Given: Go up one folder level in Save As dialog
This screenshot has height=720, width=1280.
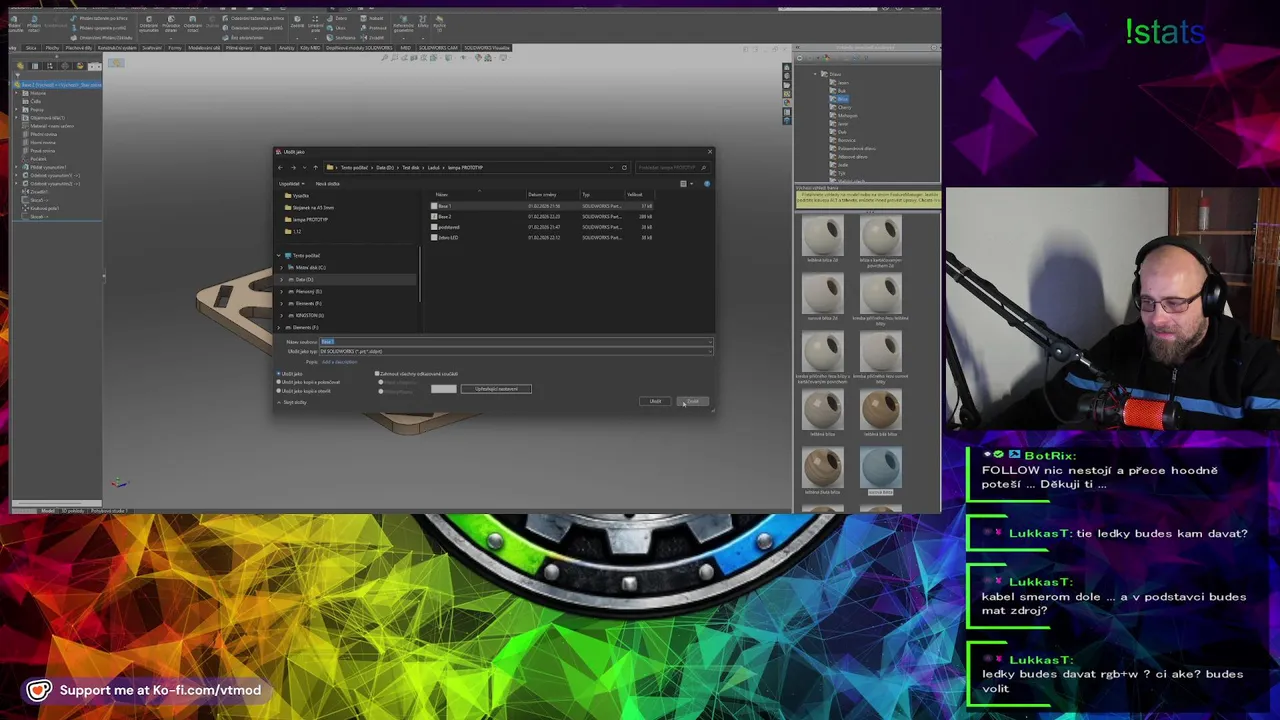Looking at the screenshot, I should coord(315,167).
